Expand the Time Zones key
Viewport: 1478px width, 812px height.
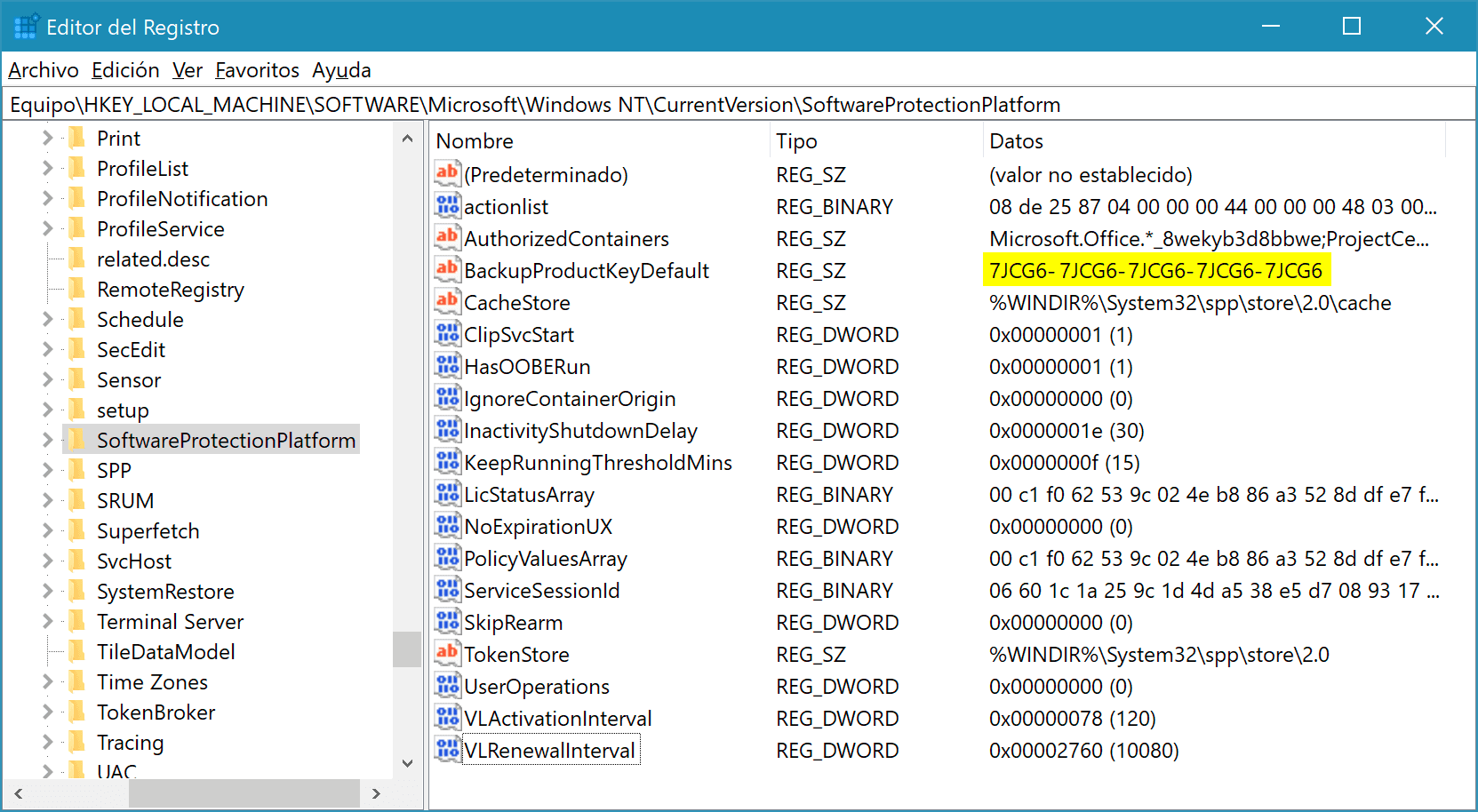[x=48, y=681]
